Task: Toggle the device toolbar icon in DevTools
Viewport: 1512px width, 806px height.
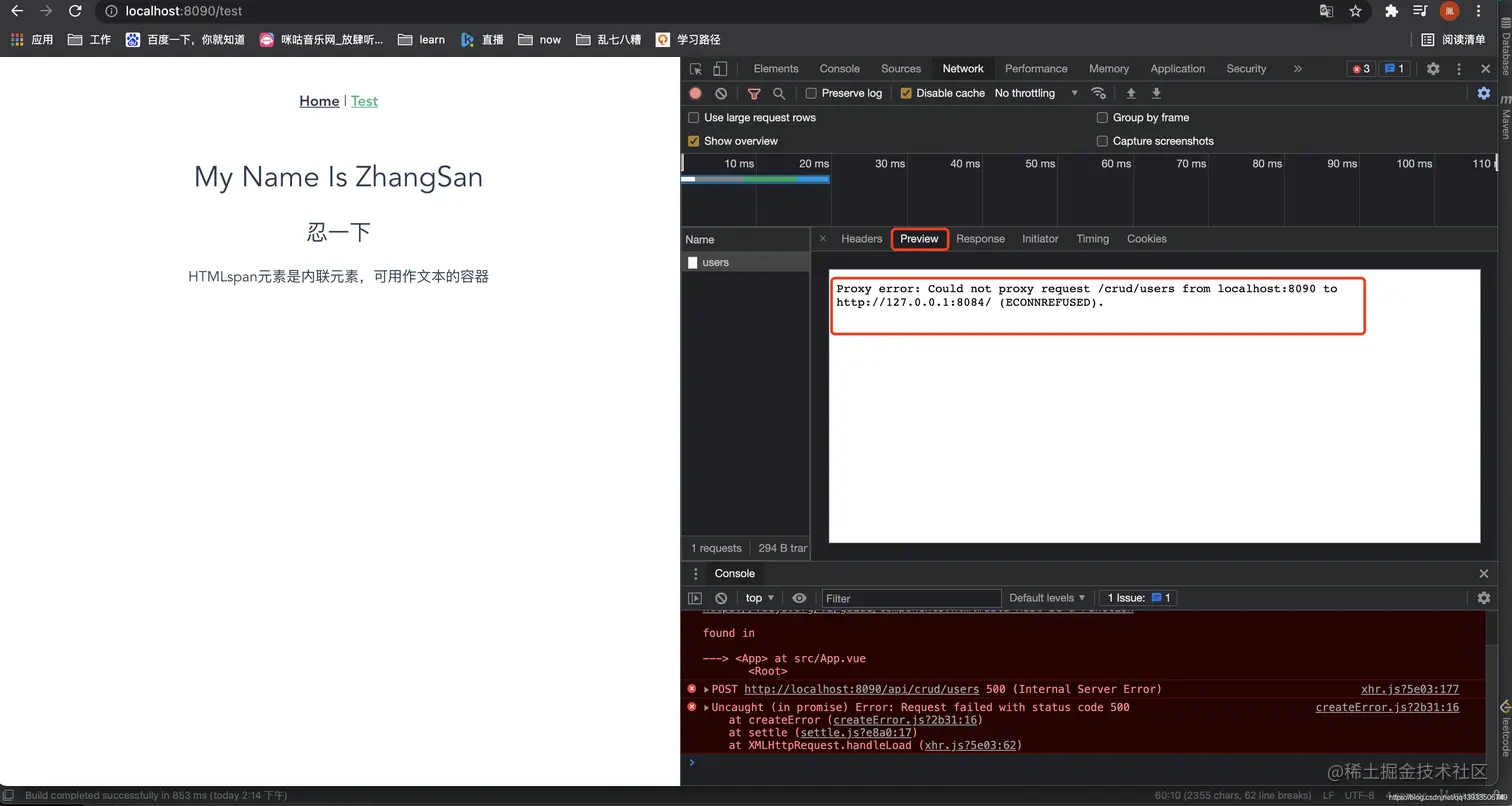Action: (720, 69)
